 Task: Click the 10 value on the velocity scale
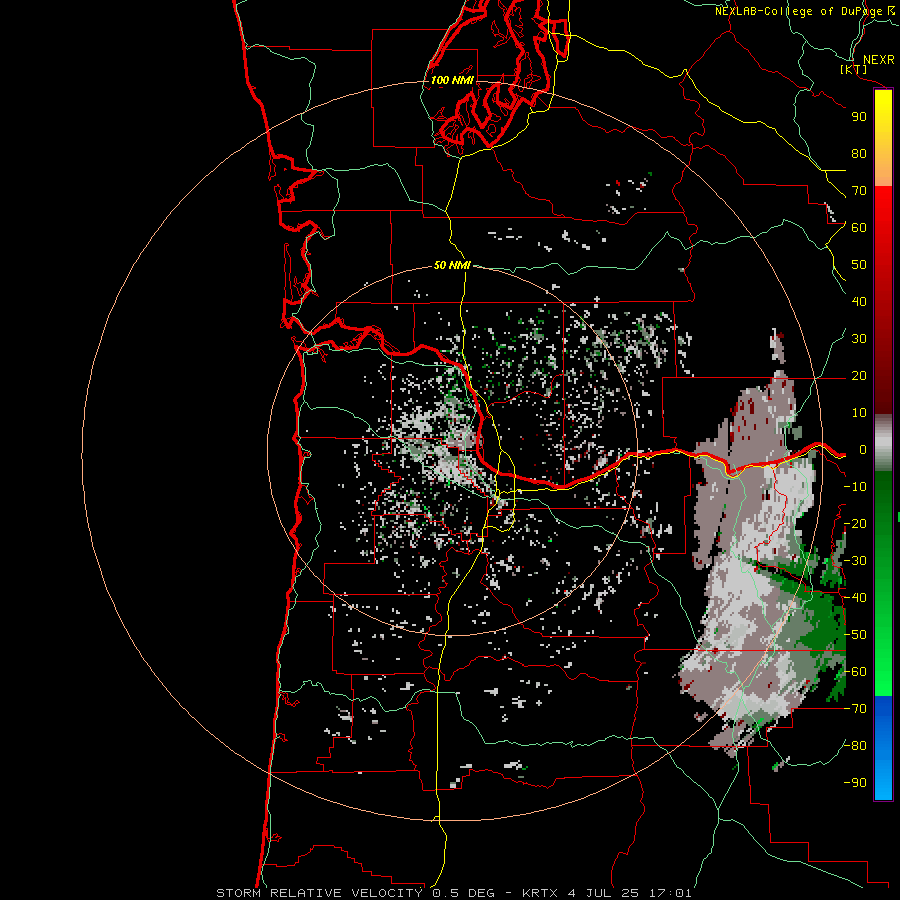(859, 413)
